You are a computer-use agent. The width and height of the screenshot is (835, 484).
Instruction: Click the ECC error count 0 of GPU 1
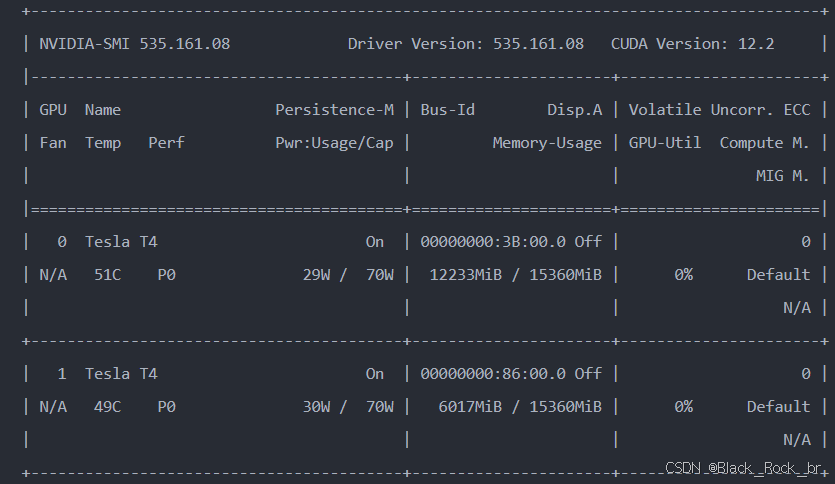tap(806, 374)
